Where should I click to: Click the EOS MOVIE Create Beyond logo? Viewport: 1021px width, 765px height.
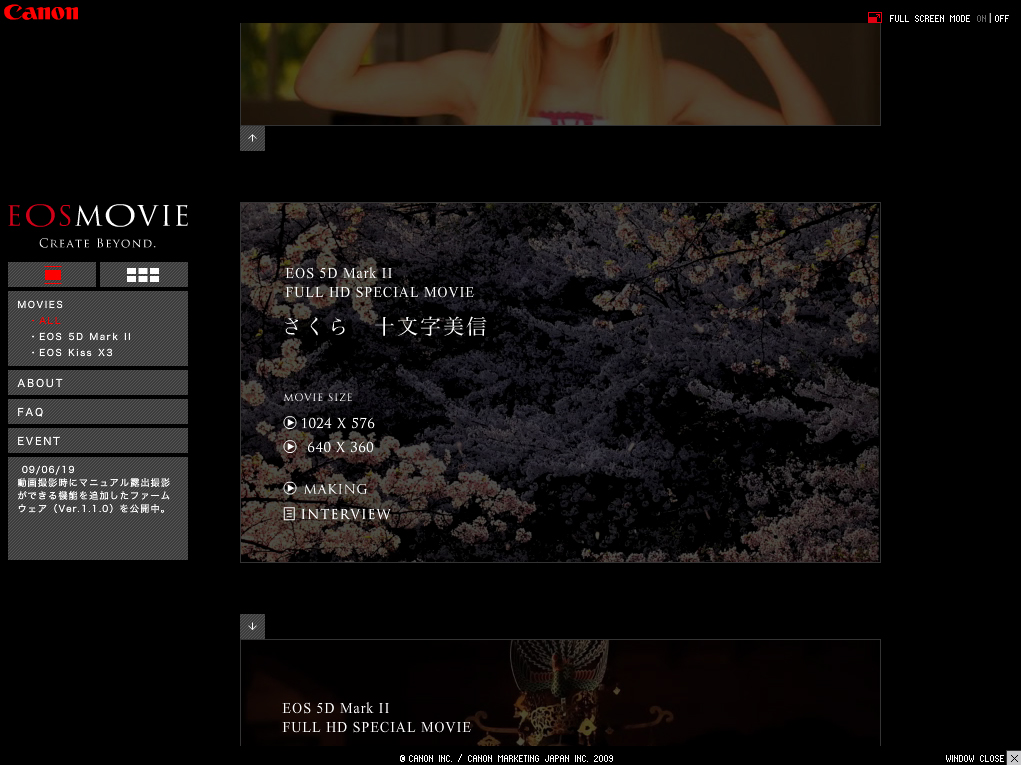(x=97, y=222)
